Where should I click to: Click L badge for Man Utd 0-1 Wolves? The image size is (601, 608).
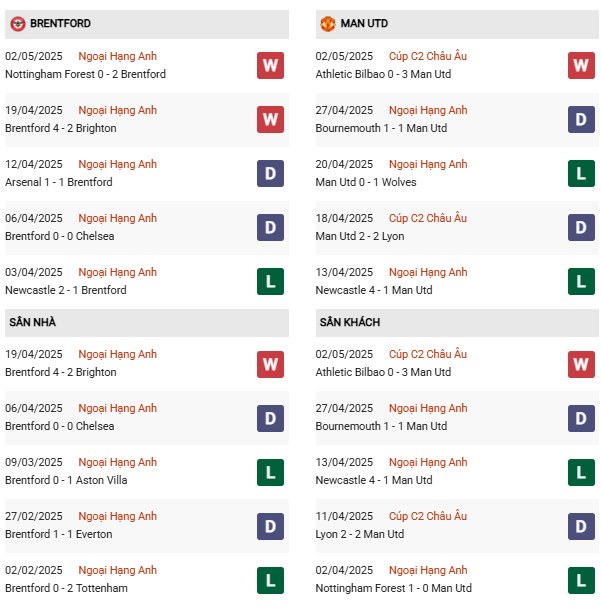coord(580,174)
